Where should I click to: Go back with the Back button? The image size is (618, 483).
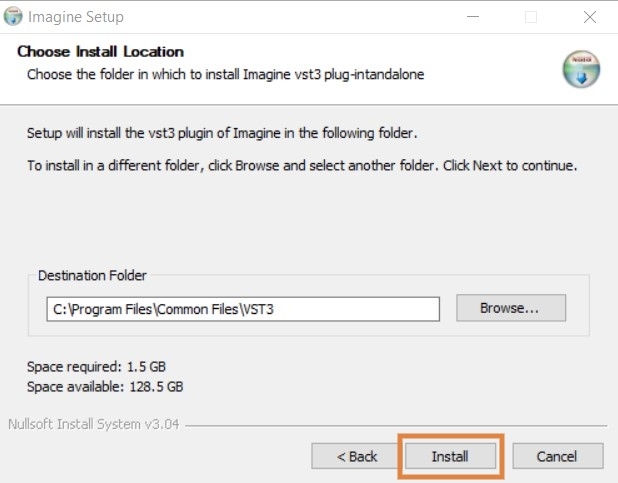click(356, 456)
